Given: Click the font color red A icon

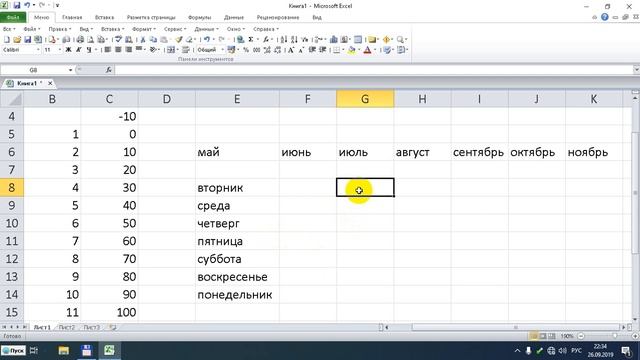Looking at the screenshot, I should click(367, 50).
